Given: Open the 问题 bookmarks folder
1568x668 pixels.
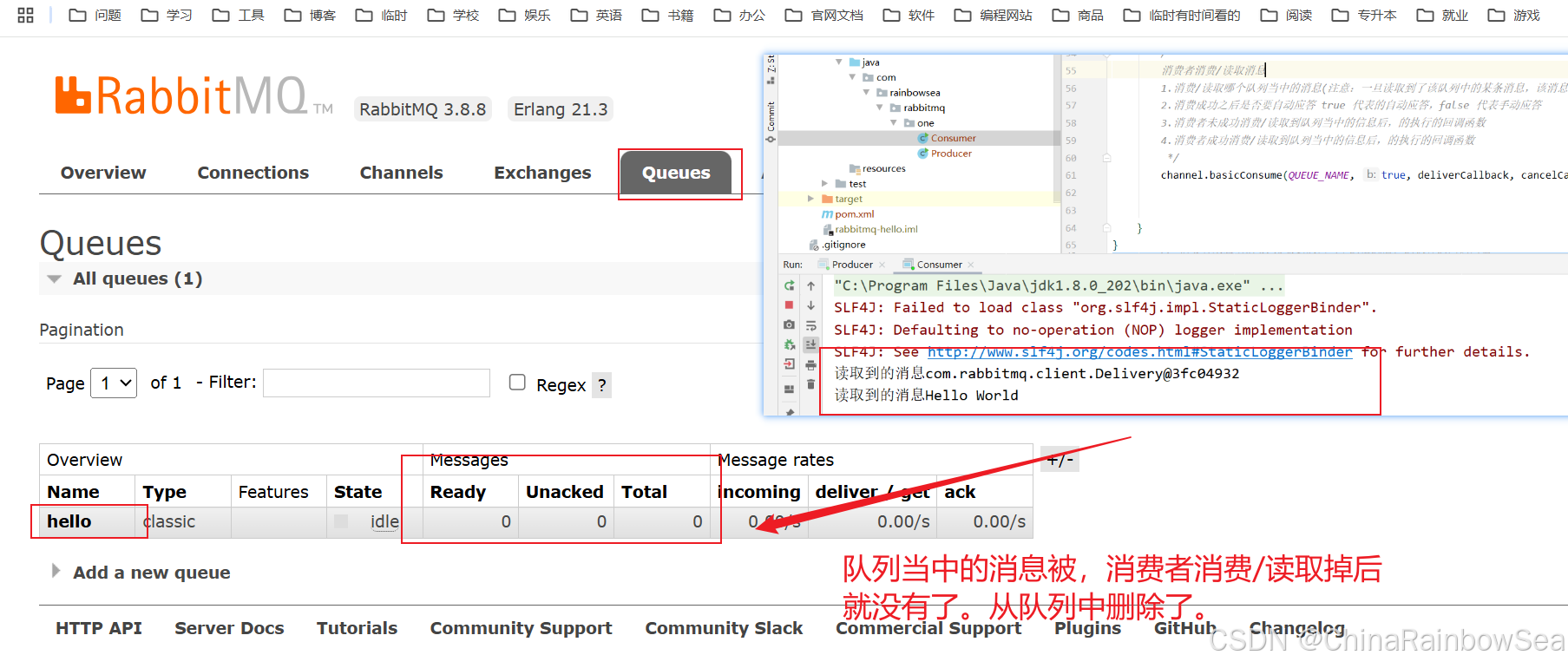Looking at the screenshot, I should tap(95, 15).
